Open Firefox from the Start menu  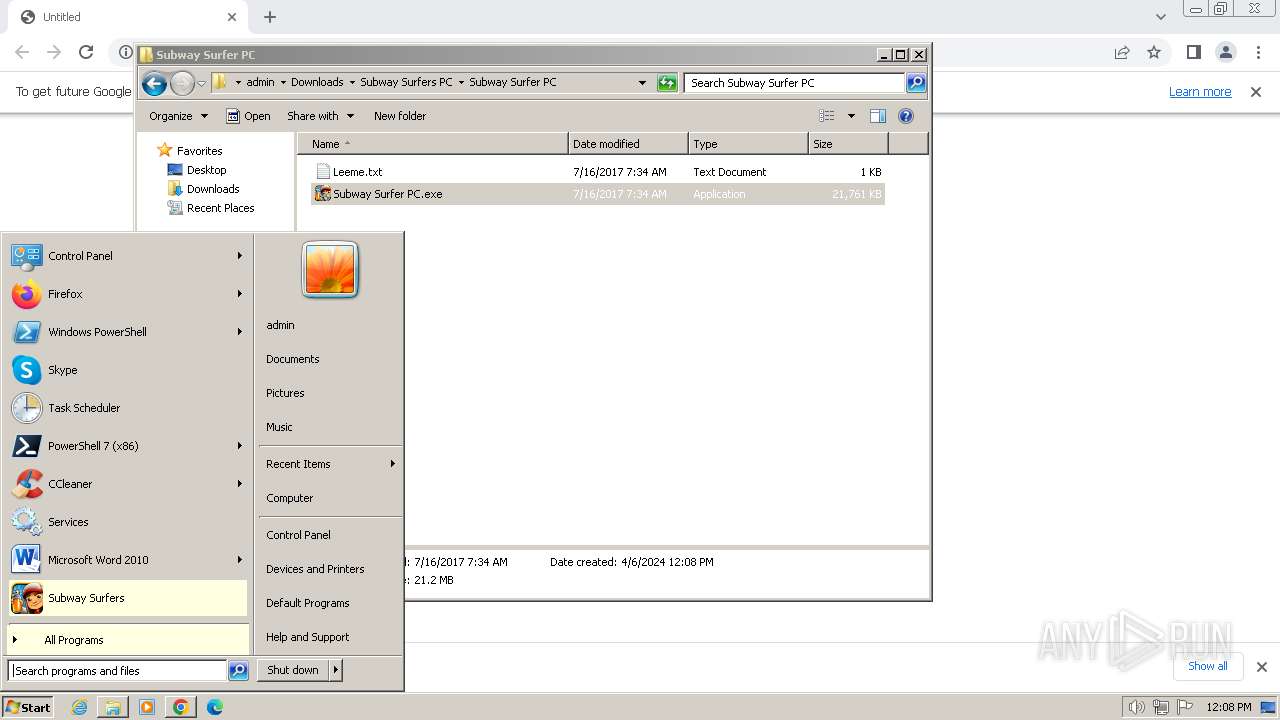point(127,294)
